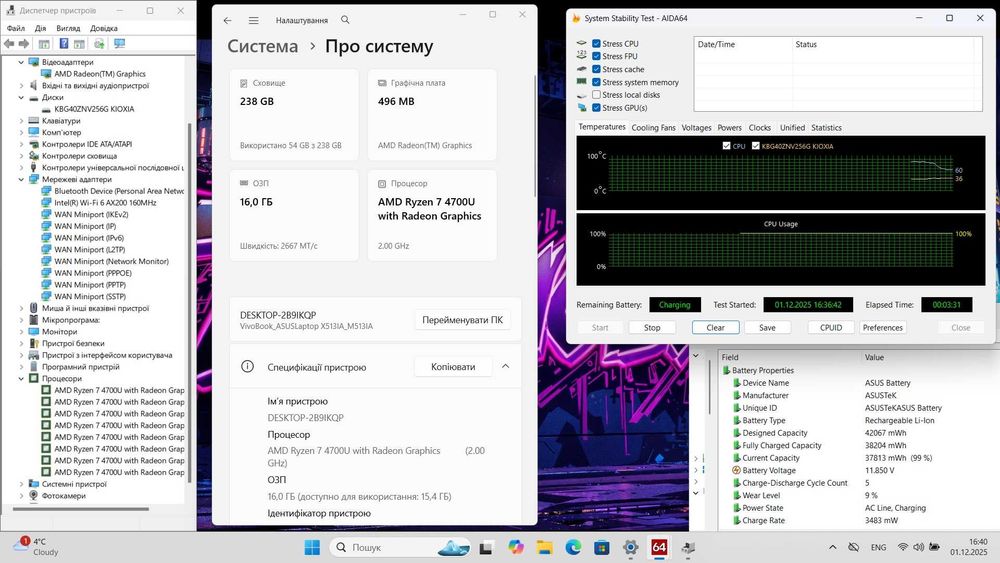Image resolution: width=1000 pixels, height=563 pixels.
Task: Toggle KBG40ZNV256G KIOXIA graph checkbox
Action: coord(756,146)
